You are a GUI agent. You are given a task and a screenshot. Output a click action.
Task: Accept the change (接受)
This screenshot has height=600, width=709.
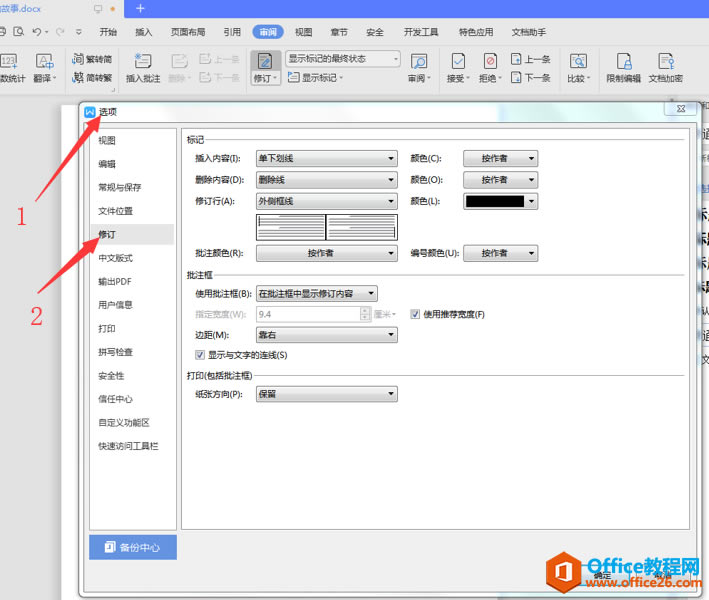click(458, 68)
